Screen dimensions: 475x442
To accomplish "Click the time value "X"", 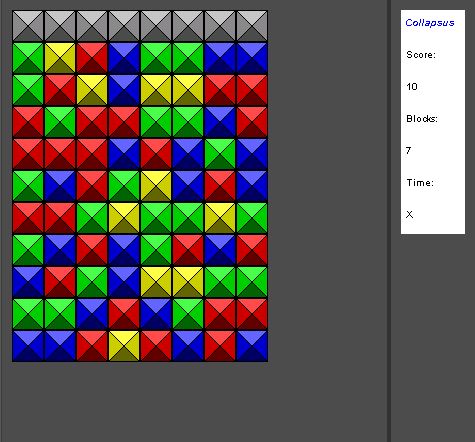I will click(410, 215).
